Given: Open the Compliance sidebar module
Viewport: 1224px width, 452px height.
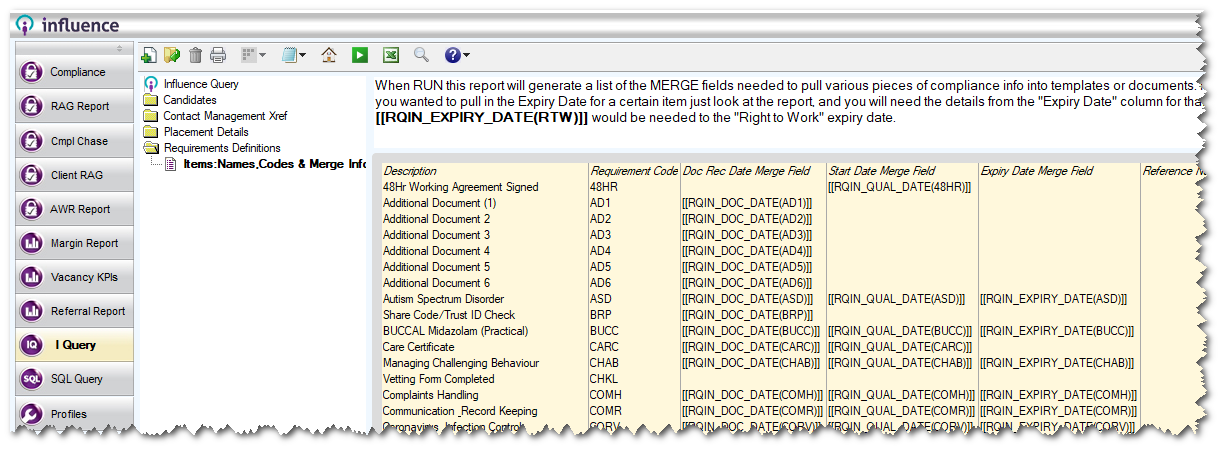Looking at the screenshot, I should tap(74, 72).
